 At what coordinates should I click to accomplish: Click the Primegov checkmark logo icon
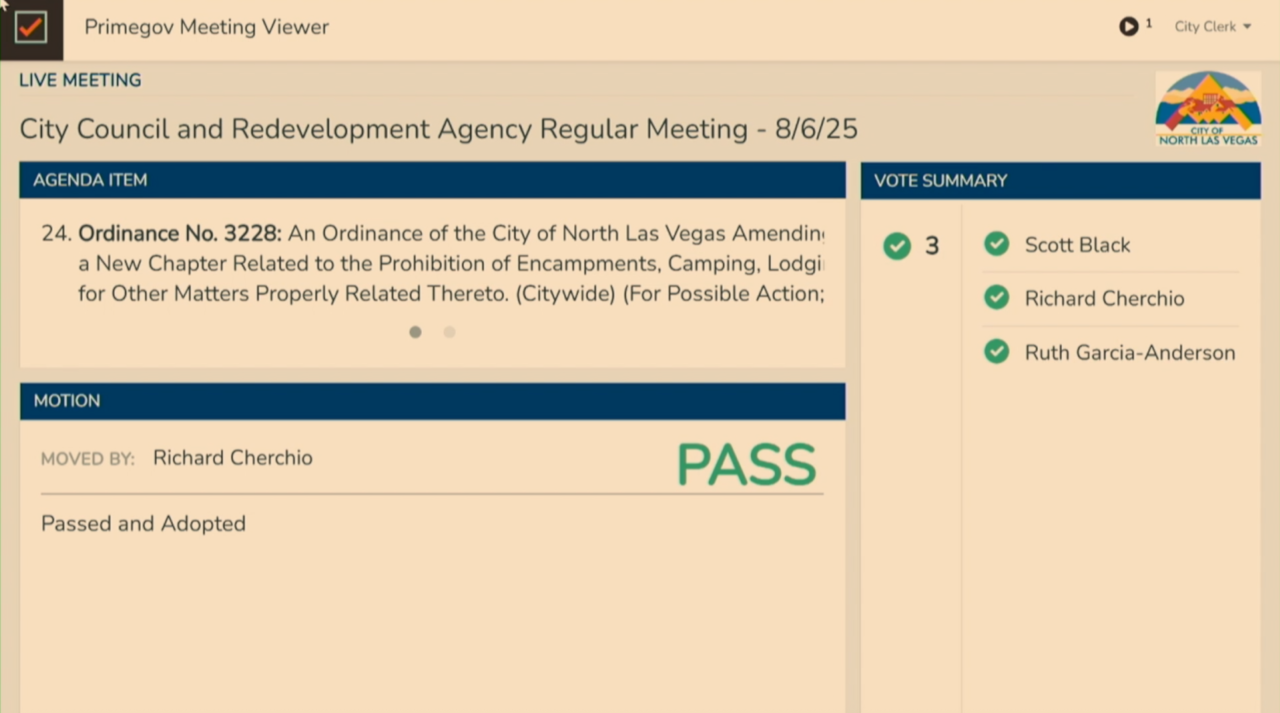[30, 27]
